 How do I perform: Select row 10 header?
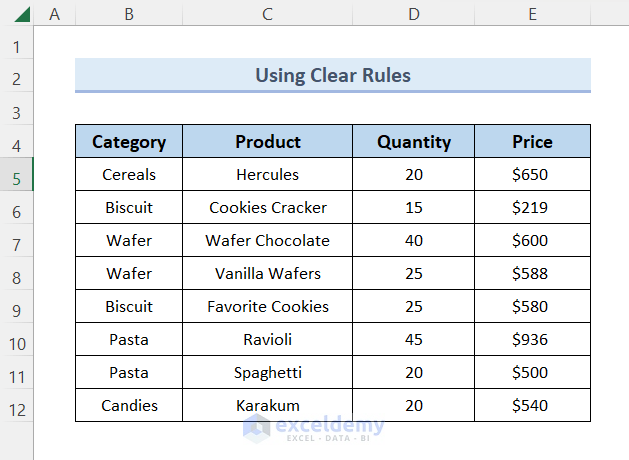point(16,344)
